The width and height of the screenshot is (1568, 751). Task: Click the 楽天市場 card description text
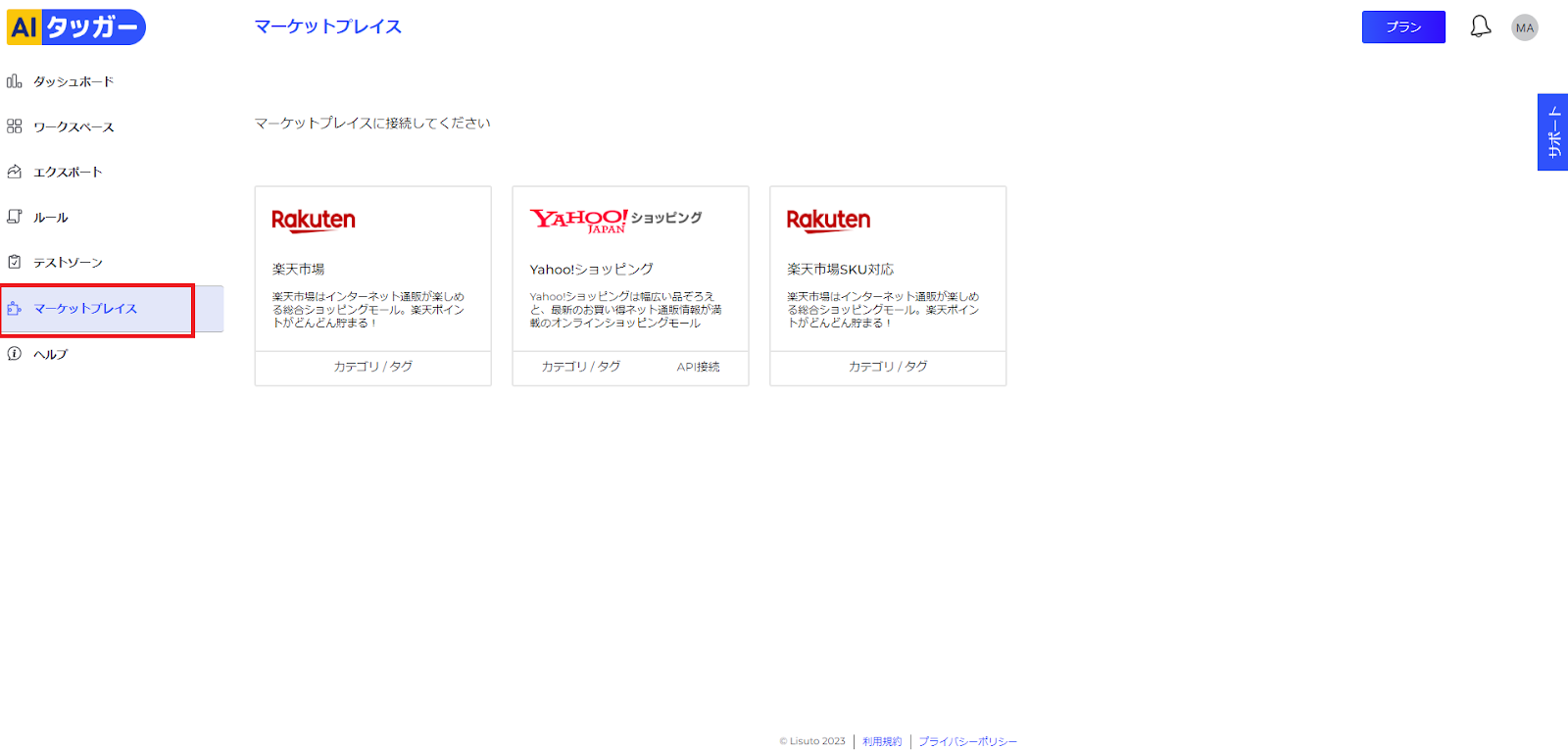[x=368, y=310]
